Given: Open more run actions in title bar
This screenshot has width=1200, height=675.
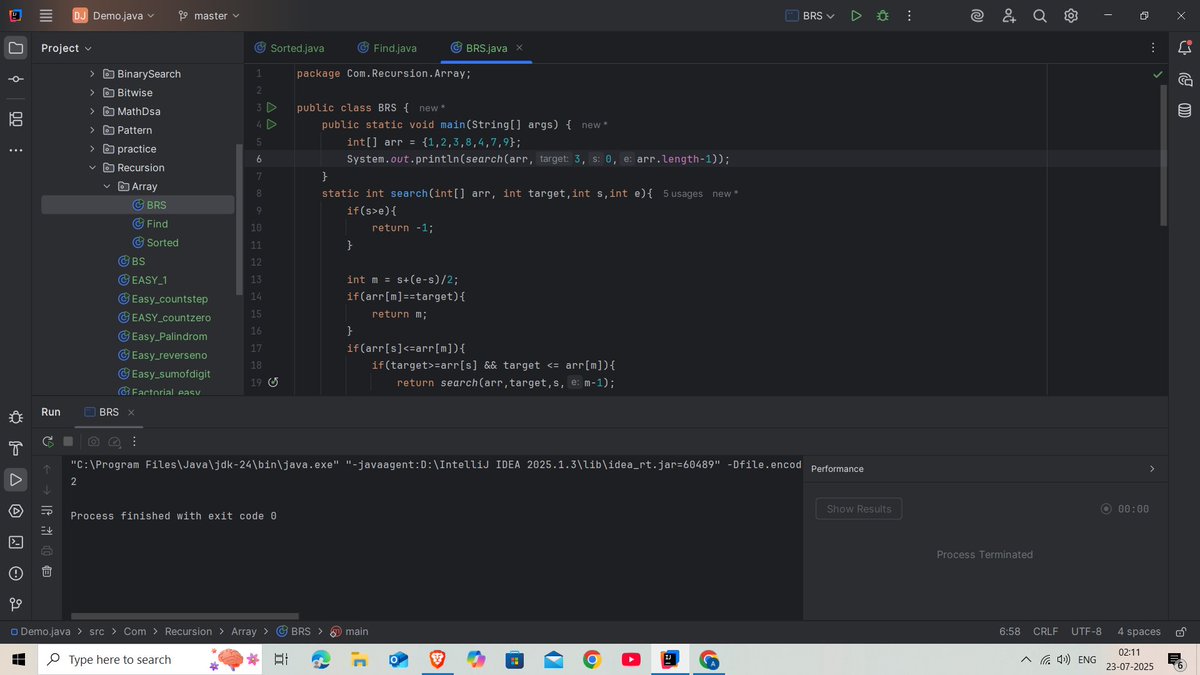Looking at the screenshot, I should [909, 15].
